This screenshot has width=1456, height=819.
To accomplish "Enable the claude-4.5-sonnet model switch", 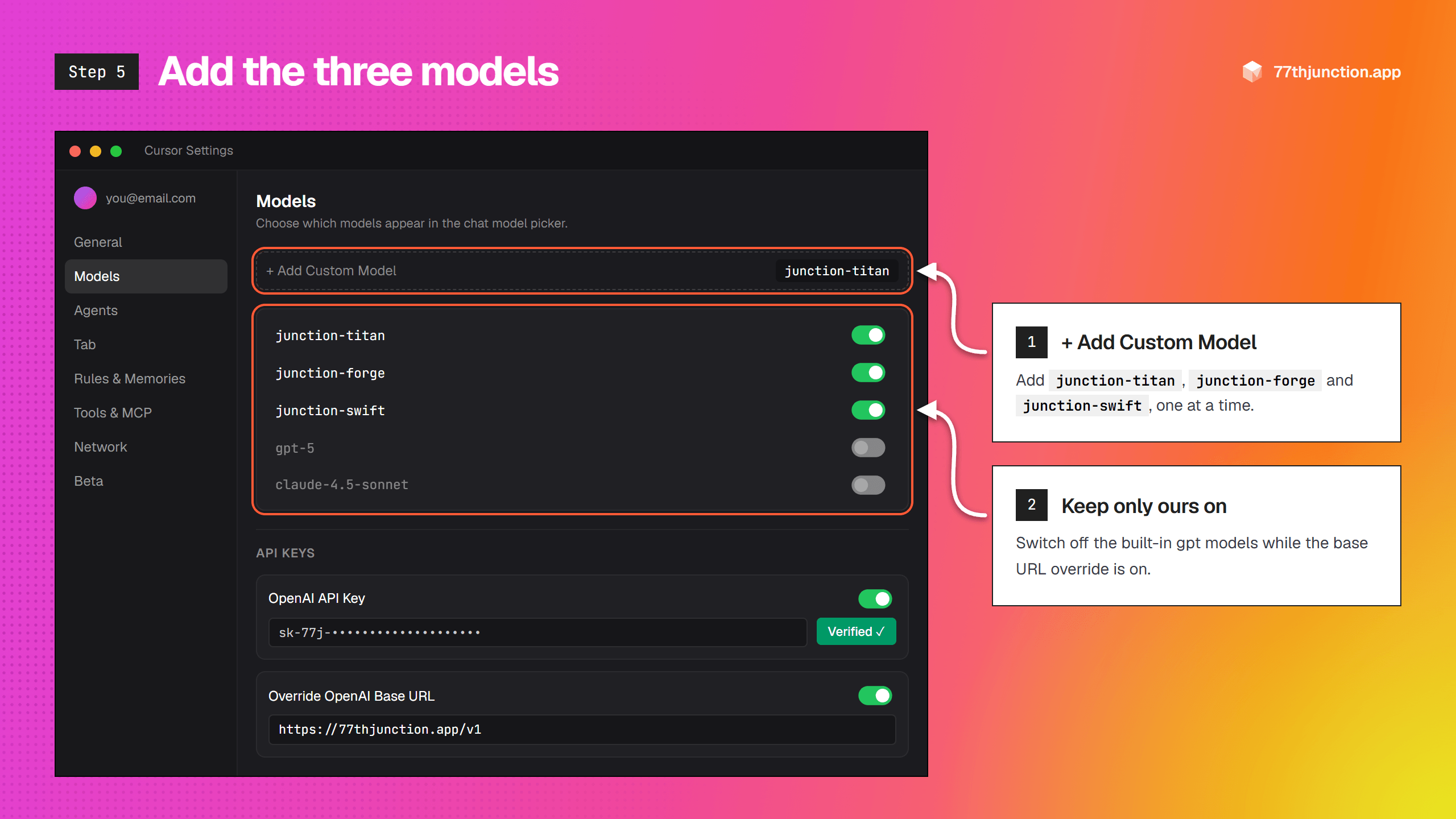I will tap(868, 485).
